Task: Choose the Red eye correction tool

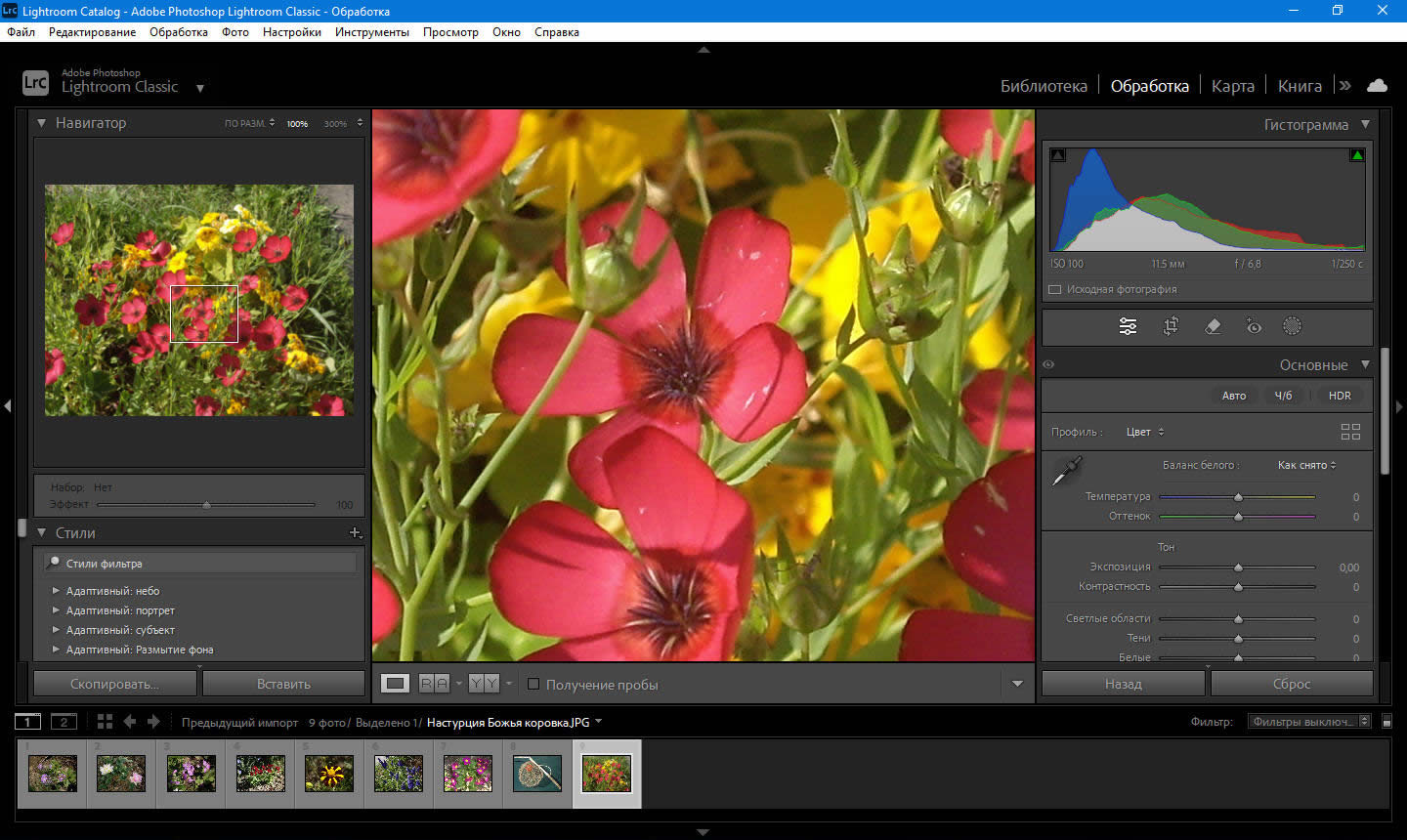Action: [x=1254, y=327]
